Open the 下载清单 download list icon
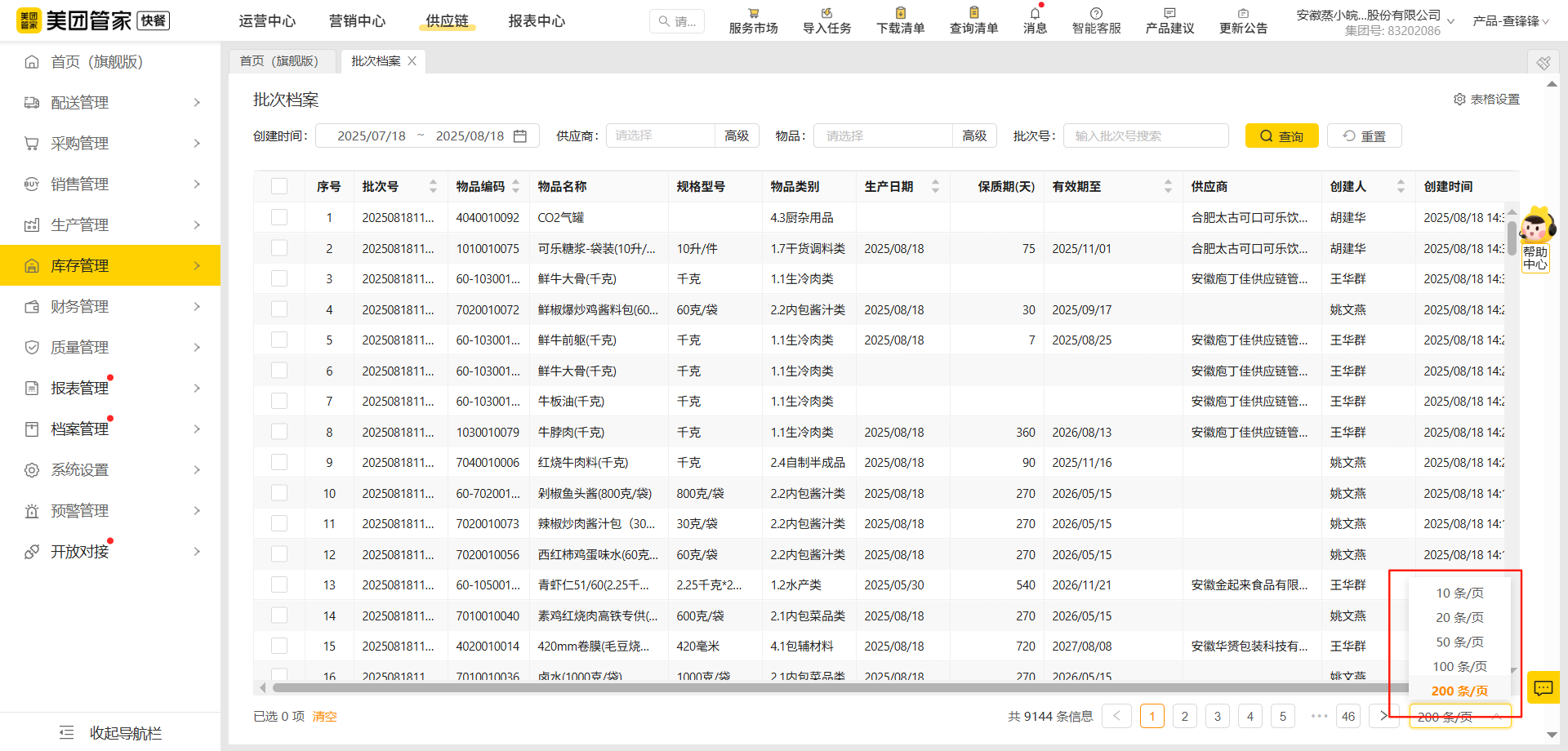 (898, 20)
